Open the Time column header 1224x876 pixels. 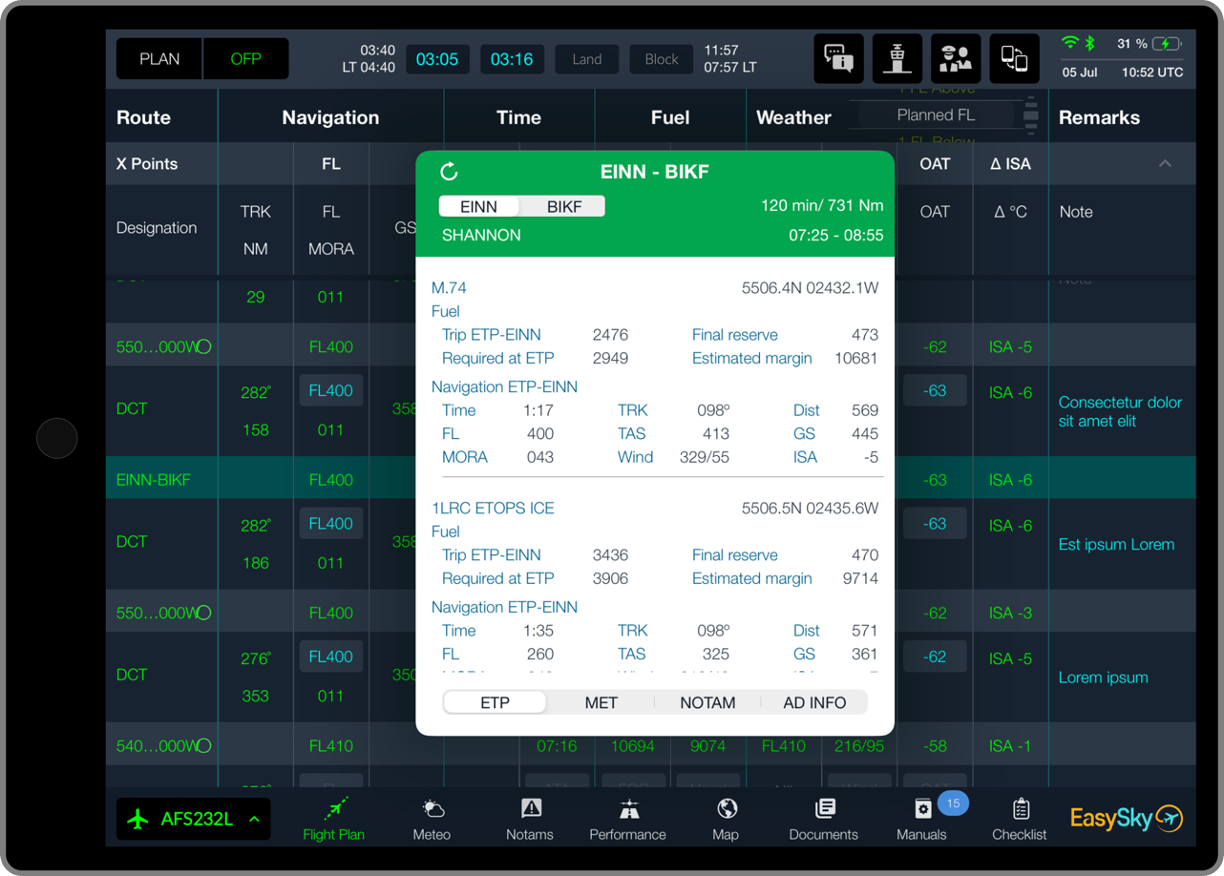(x=519, y=117)
